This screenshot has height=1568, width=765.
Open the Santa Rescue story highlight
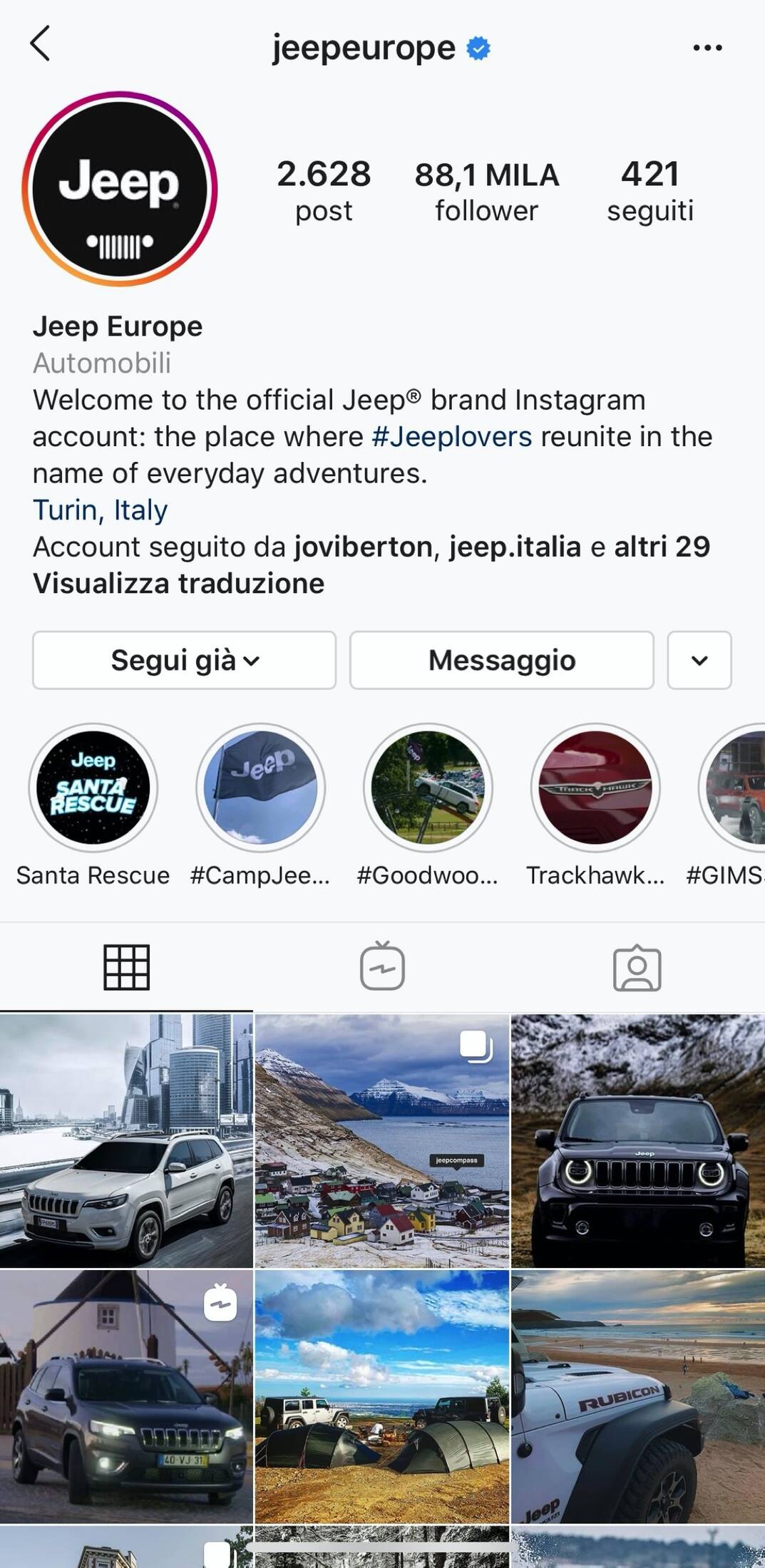point(93,788)
